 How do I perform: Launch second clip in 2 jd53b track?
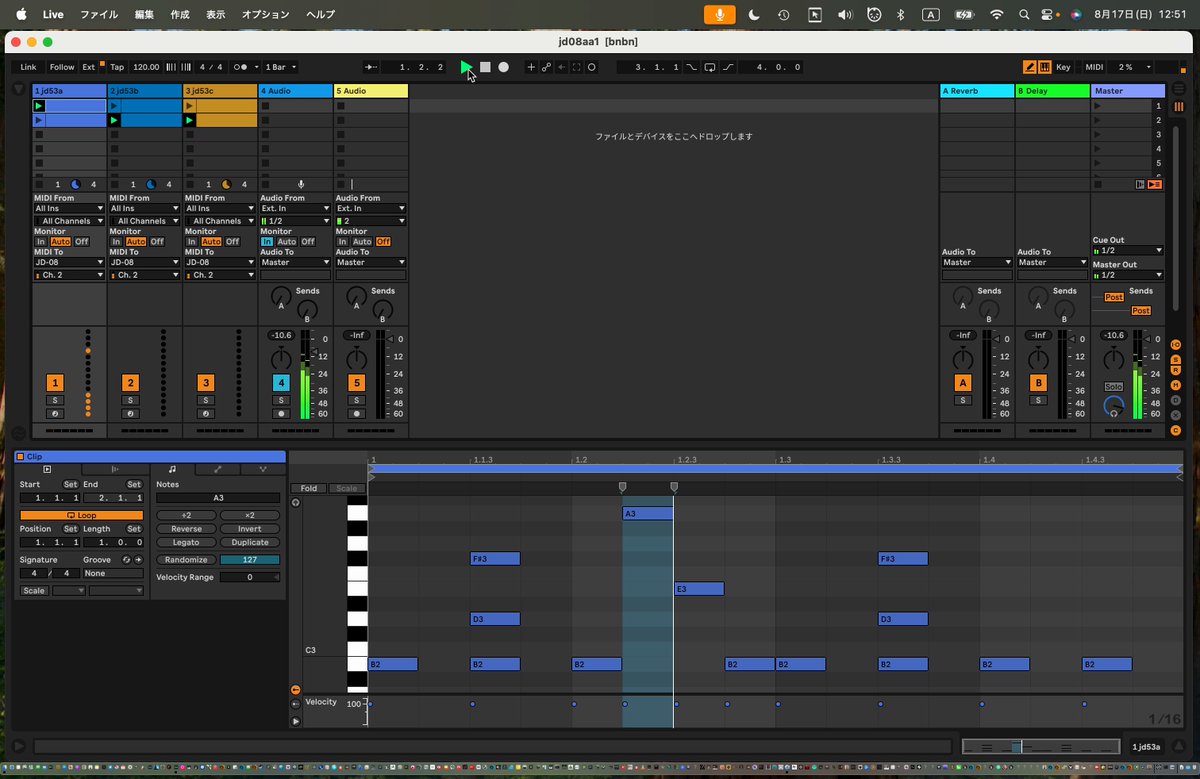(x=115, y=120)
